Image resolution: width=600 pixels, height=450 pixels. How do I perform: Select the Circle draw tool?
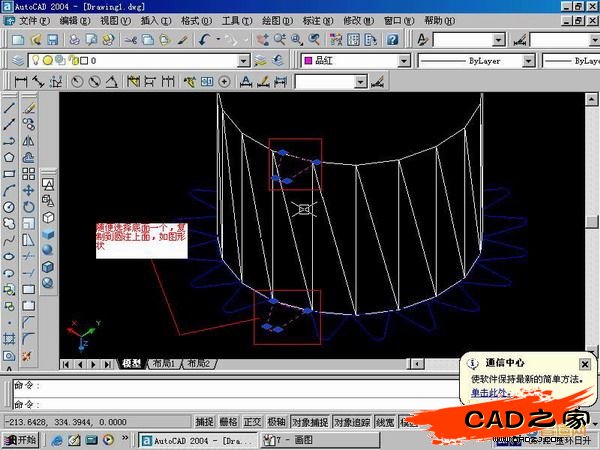click(x=9, y=206)
